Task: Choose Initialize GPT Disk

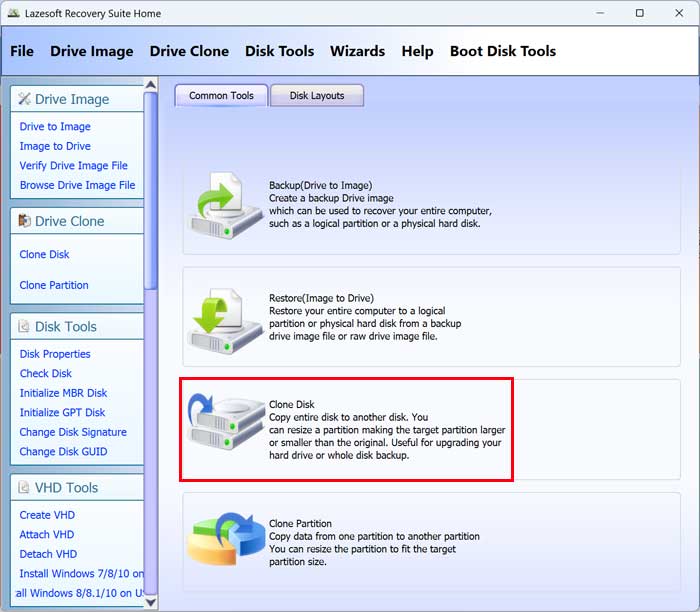Action: pyautogui.click(x=62, y=412)
